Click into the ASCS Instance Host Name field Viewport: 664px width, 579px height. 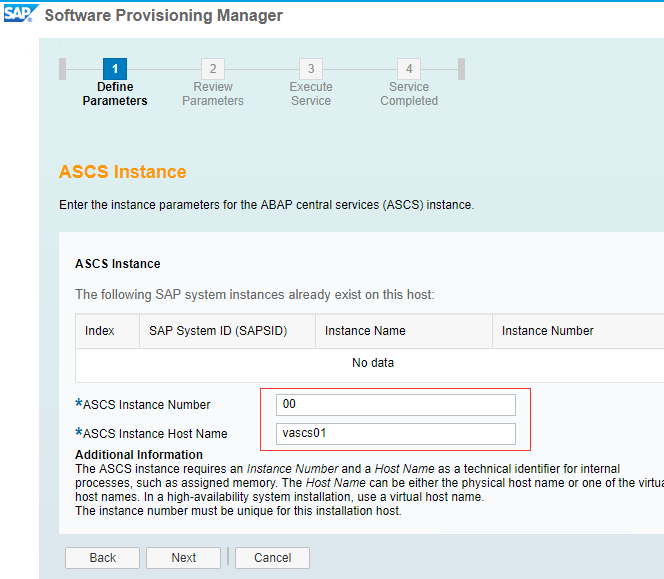pyautogui.click(x=396, y=433)
